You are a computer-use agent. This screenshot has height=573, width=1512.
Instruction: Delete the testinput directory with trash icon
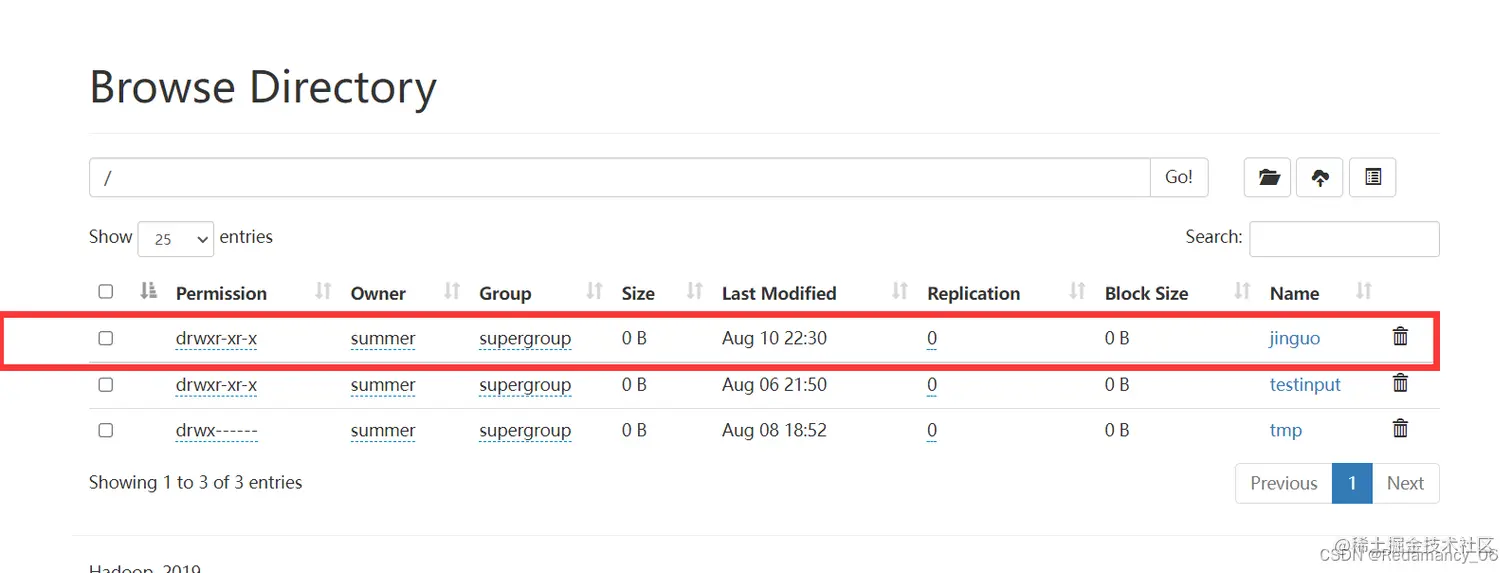[1400, 383]
